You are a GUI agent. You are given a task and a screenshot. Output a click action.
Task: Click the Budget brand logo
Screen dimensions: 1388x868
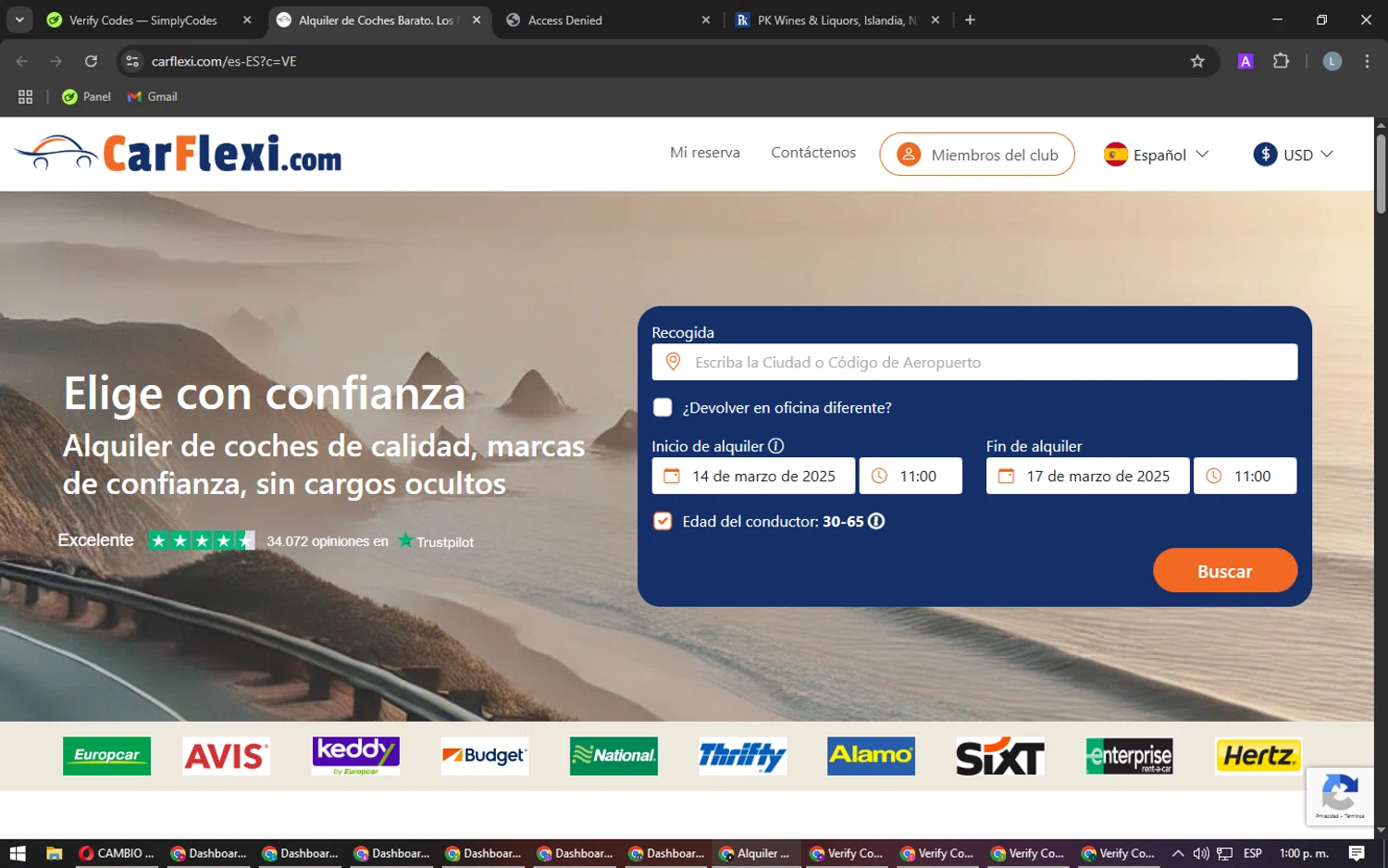click(x=485, y=756)
